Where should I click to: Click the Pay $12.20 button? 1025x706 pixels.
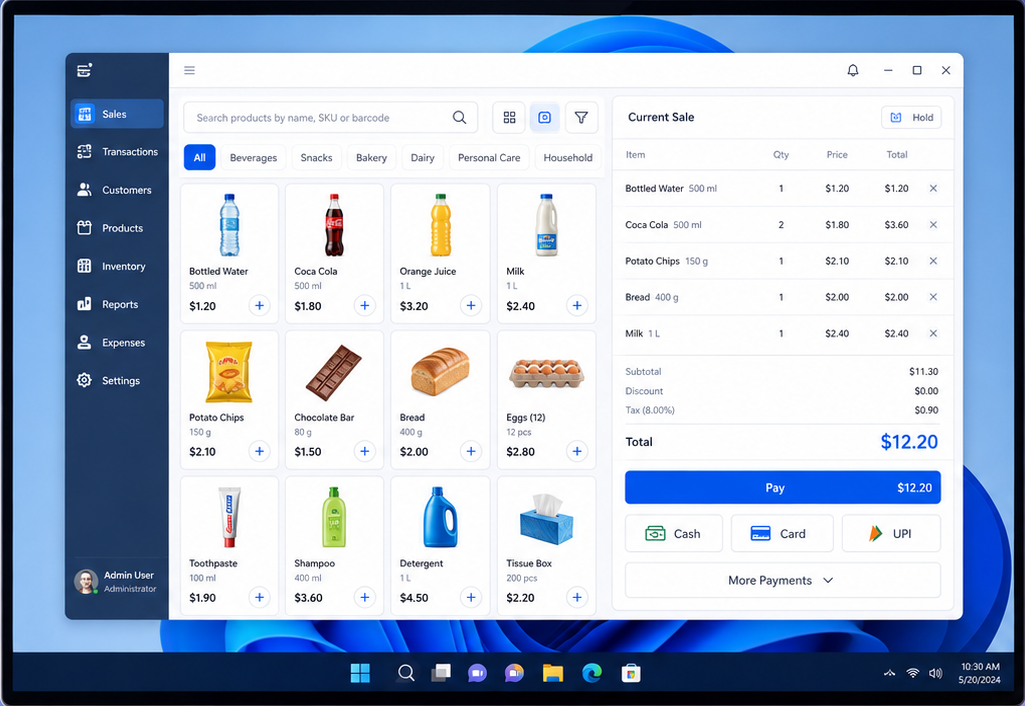[782, 488]
